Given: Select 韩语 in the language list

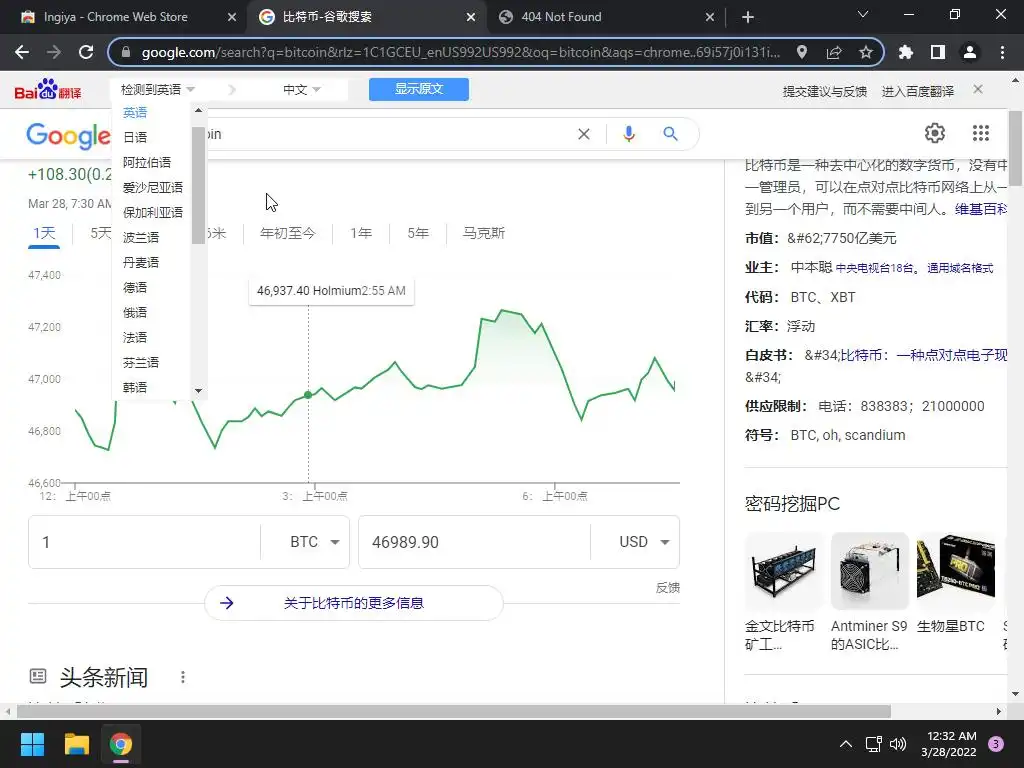Looking at the screenshot, I should pyautogui.click(x=135, y=387).
